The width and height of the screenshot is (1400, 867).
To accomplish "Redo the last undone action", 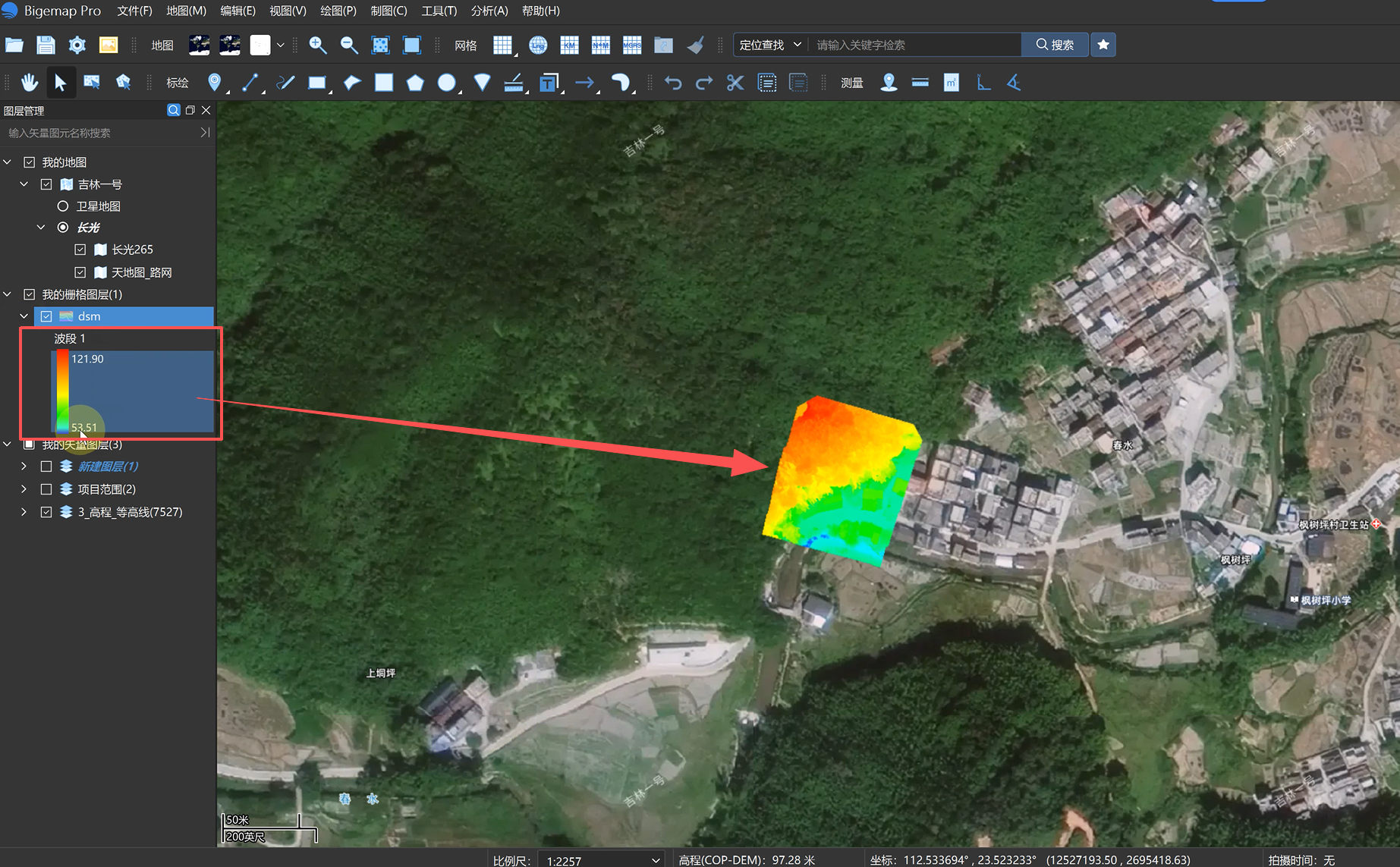I will 704,82.
